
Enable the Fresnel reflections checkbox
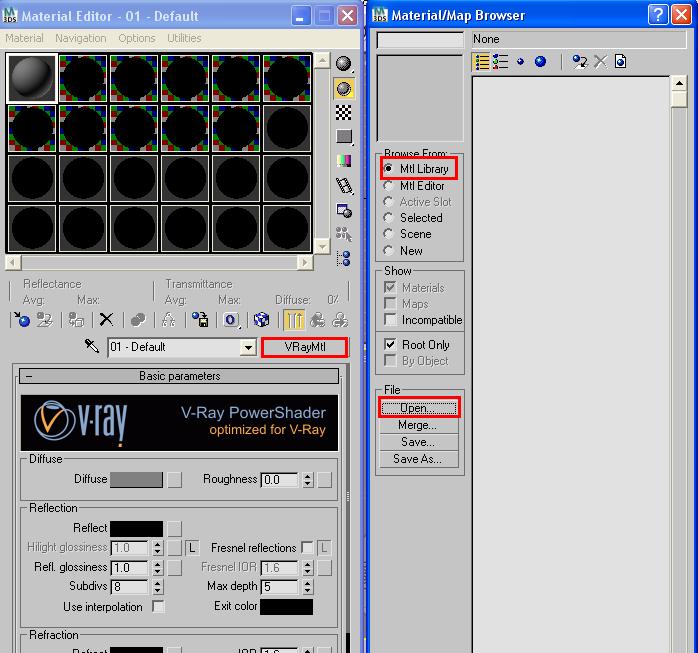(307, 548)
